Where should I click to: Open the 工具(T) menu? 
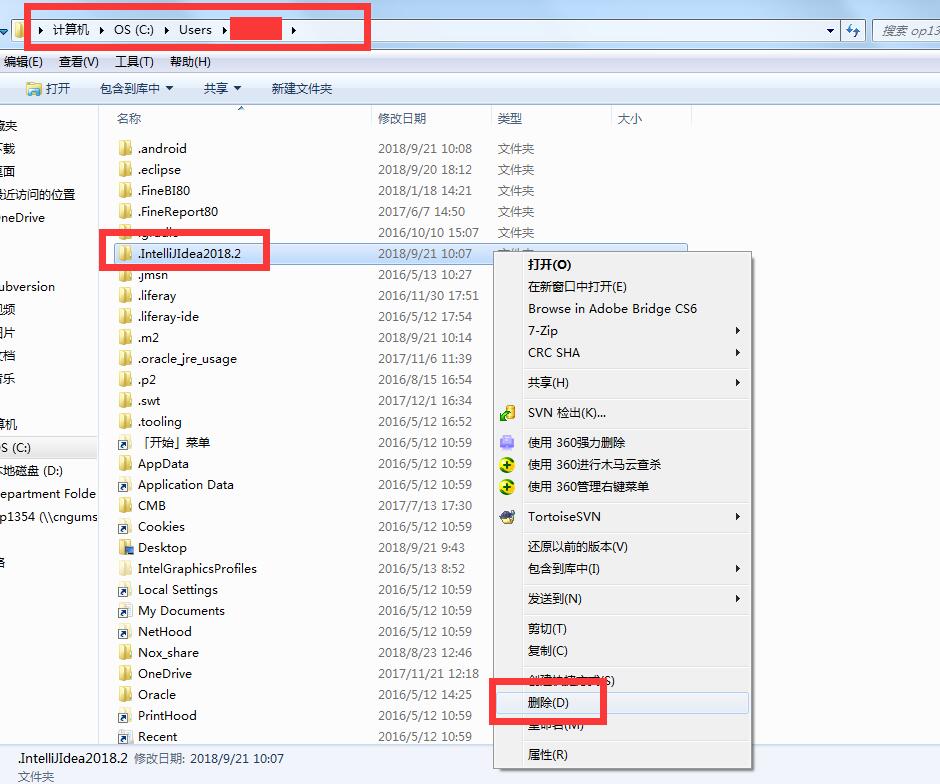click(134, 62)
